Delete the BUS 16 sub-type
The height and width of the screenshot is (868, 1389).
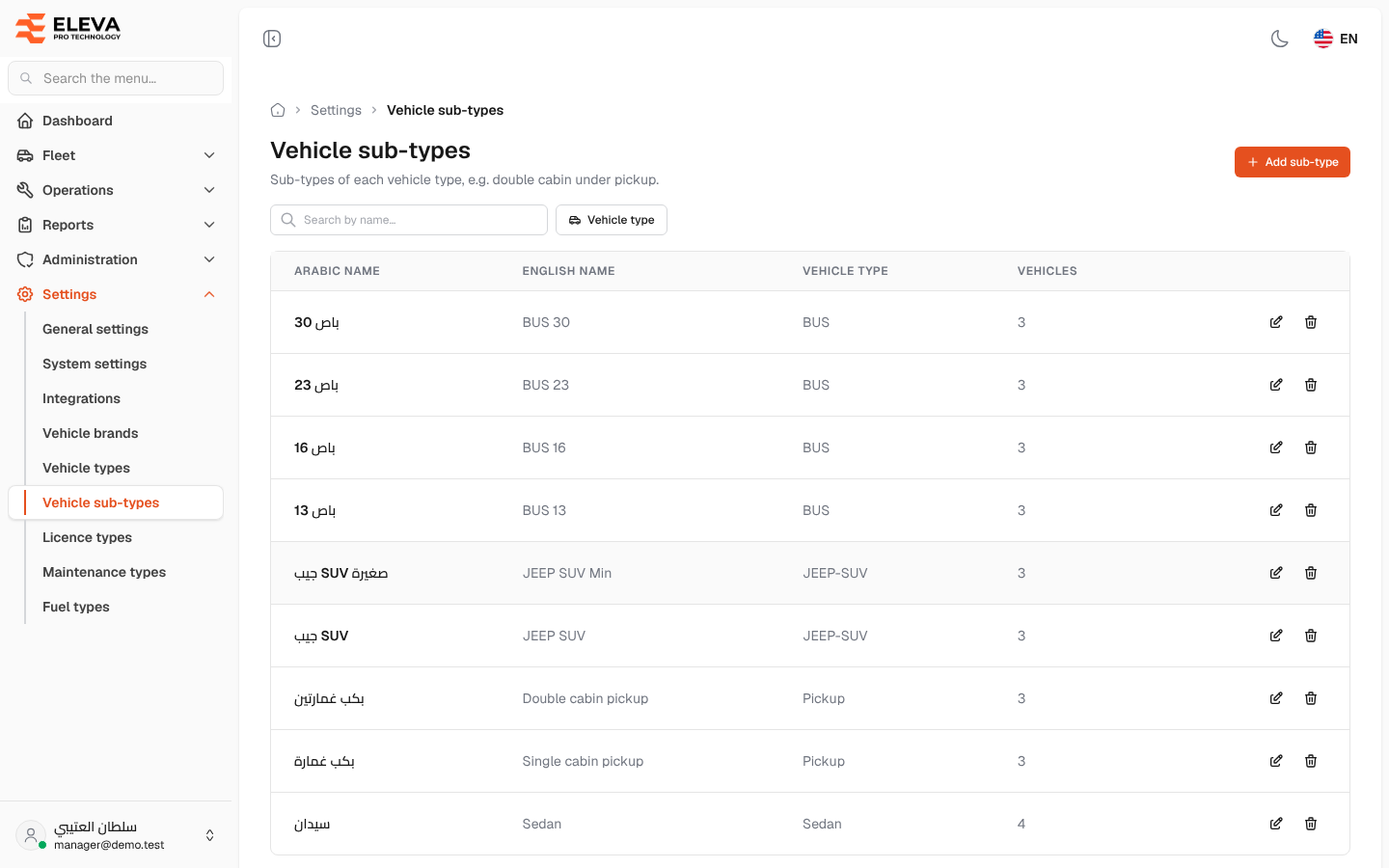coord(1311,448)
